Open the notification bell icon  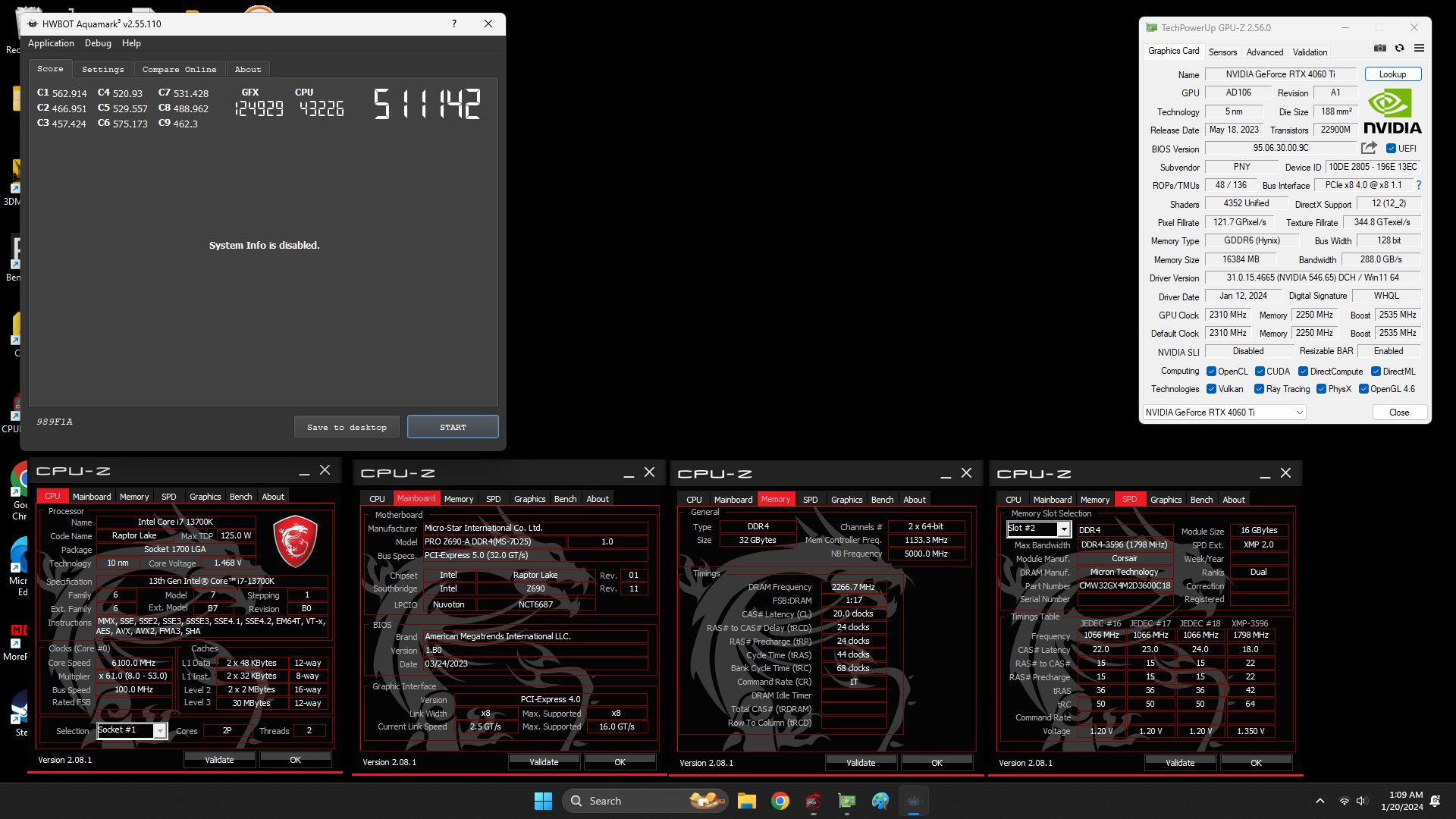[x=1436, y=801]
